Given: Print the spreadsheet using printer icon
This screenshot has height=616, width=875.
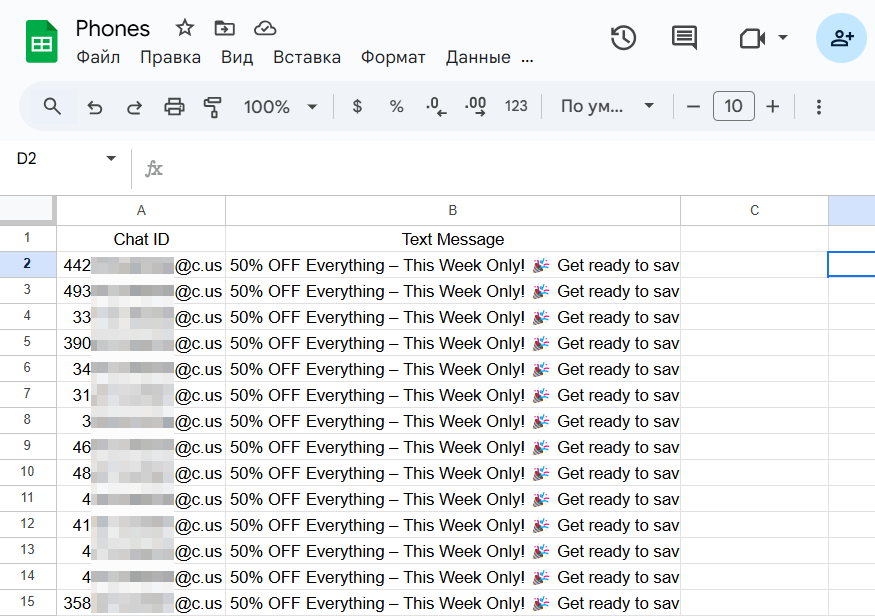Looking at the screenshot, I should point(174,106).
